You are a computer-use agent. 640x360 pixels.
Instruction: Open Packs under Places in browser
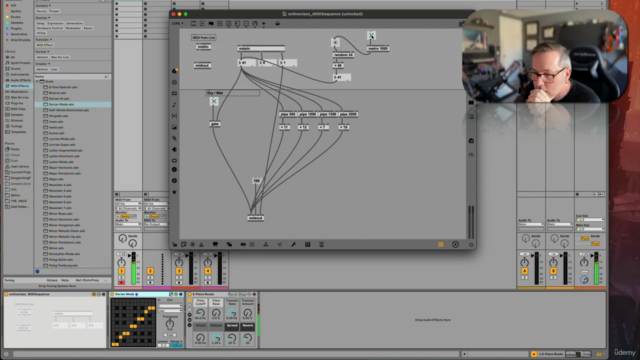[15, 149]
